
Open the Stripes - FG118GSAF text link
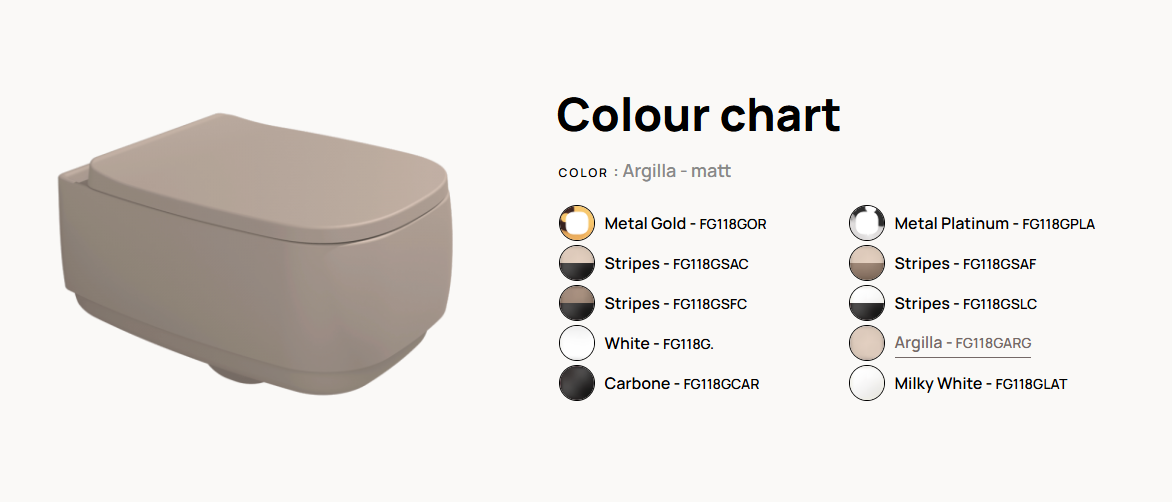click(965, 264)
